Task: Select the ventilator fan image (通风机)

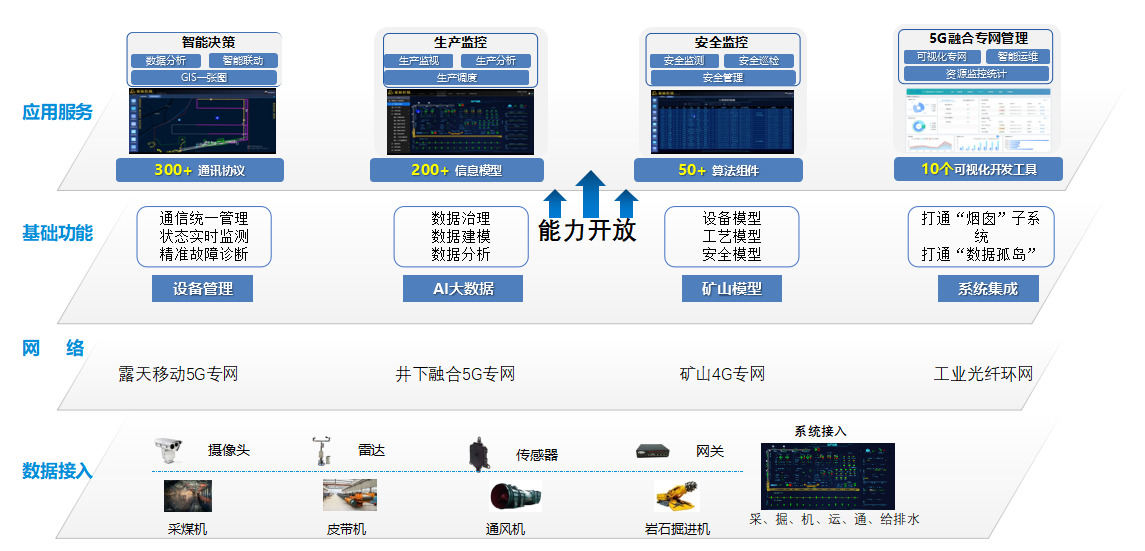Action: tap(514, 497)
